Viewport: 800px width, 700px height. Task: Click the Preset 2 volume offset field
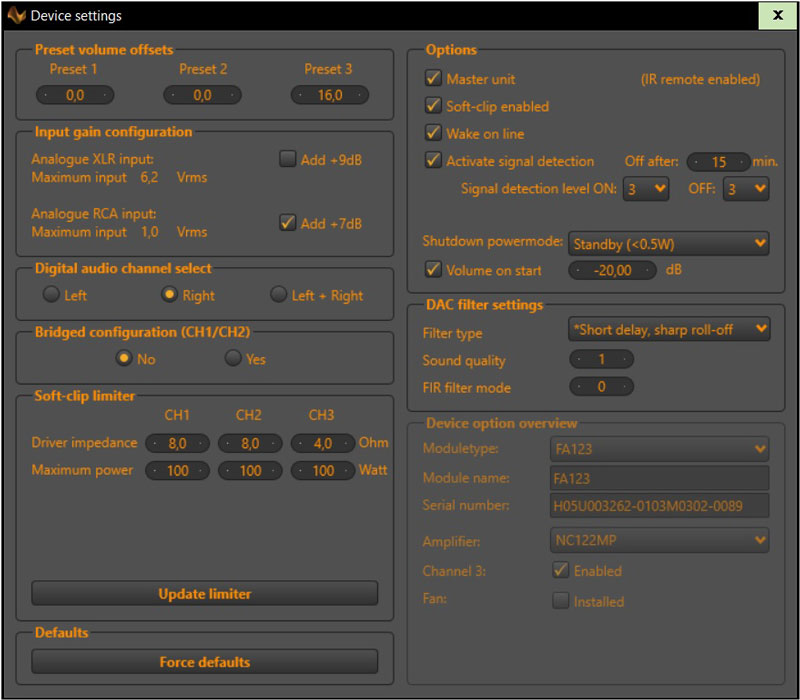tap(202, 95)
